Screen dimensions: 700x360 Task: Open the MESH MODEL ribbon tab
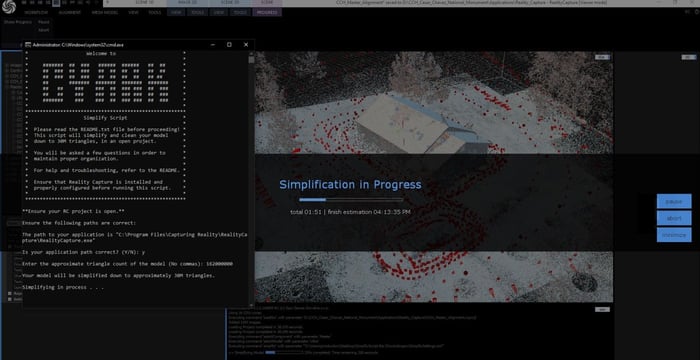(x=105, y=13)
